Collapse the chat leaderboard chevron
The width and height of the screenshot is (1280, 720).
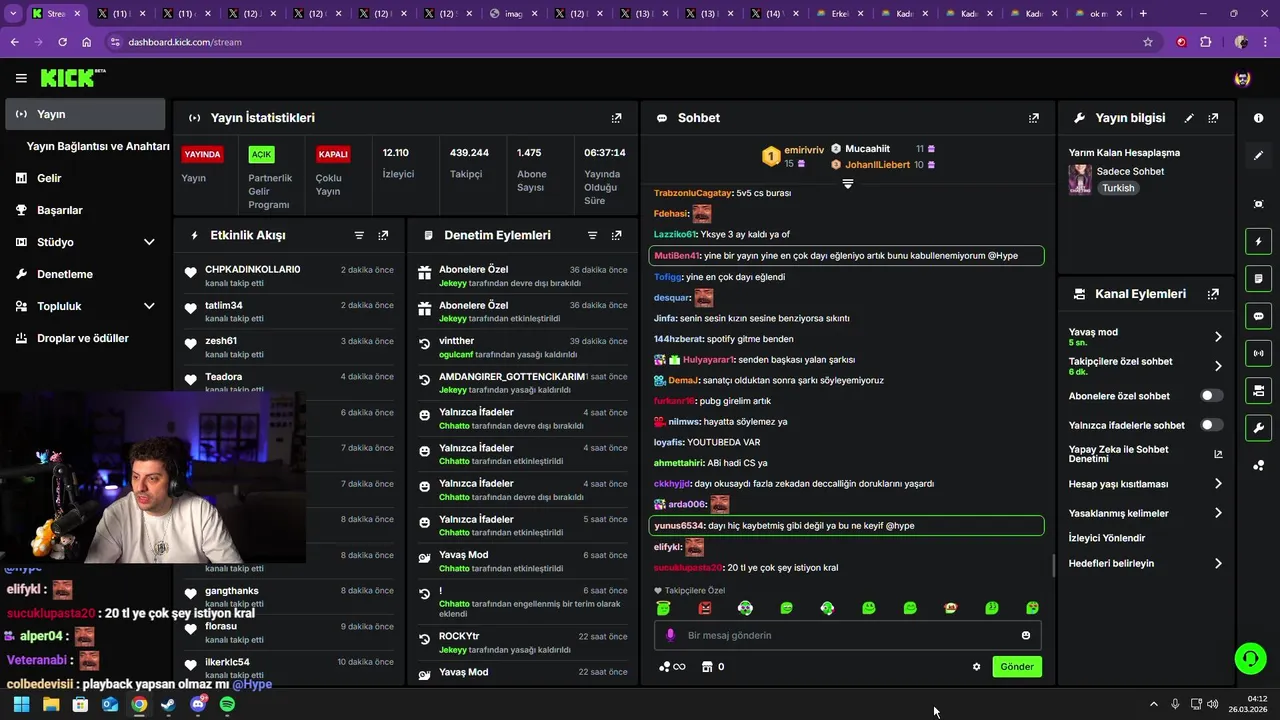point(847,184)
